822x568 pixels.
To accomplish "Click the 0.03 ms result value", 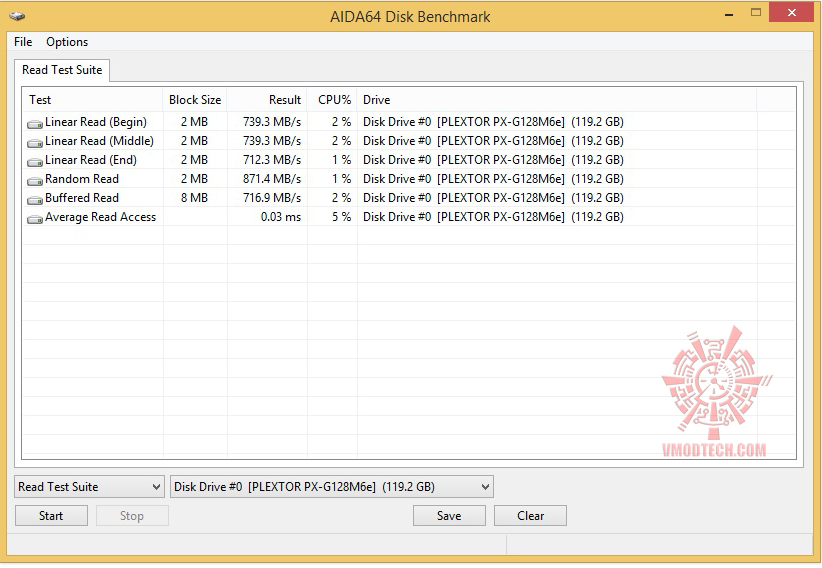I will pyautogui.click(x=281, y=217).
